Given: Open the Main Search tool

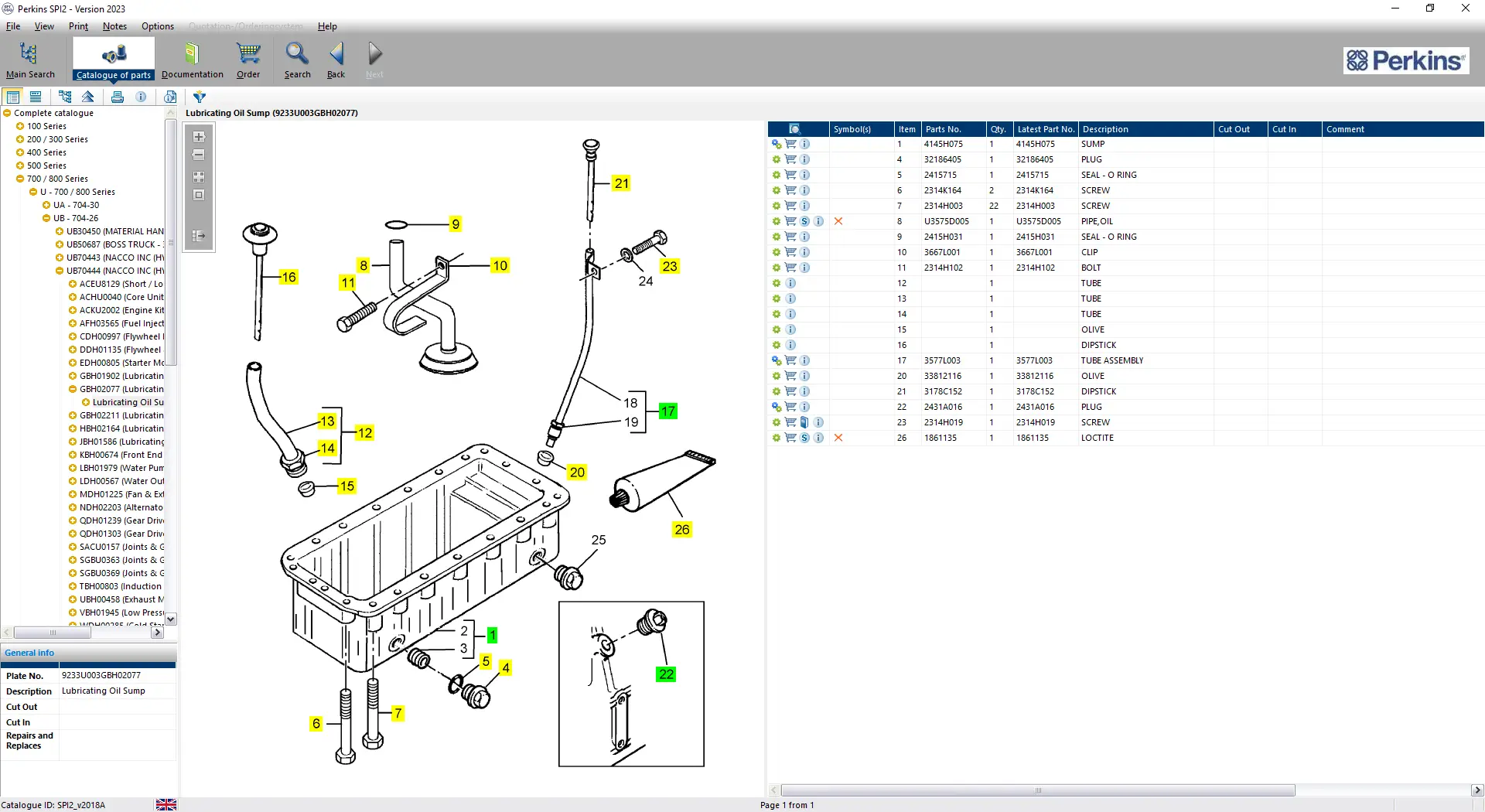Looking at the screenshot, I should 30,60.
